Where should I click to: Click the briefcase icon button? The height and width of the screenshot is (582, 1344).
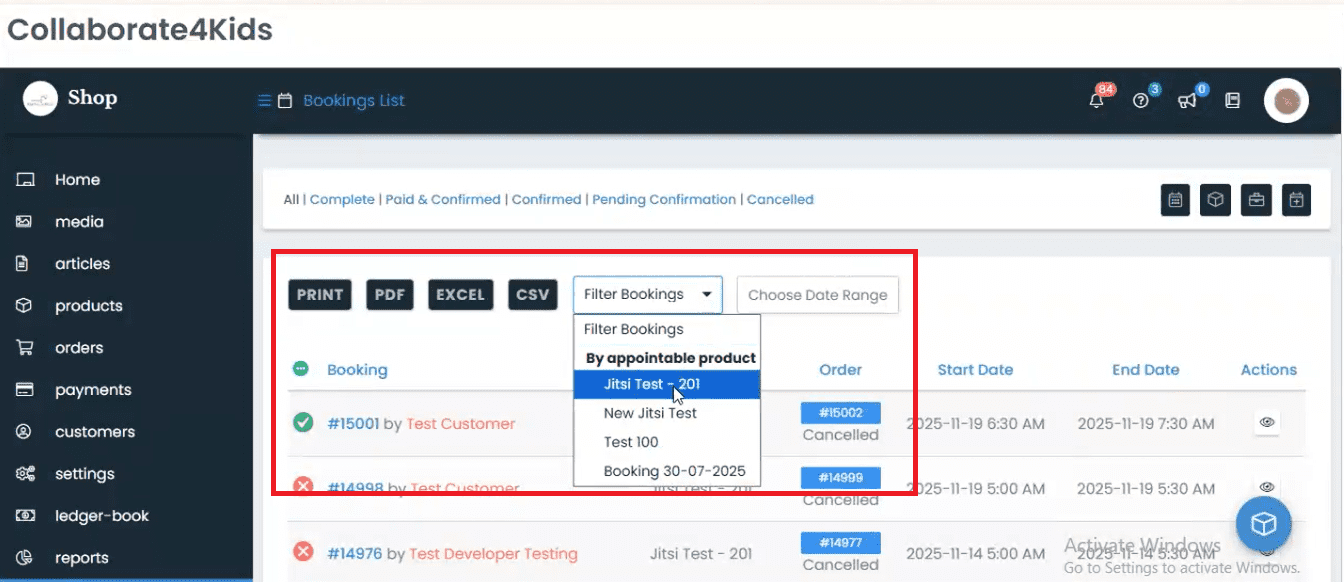1256,200
